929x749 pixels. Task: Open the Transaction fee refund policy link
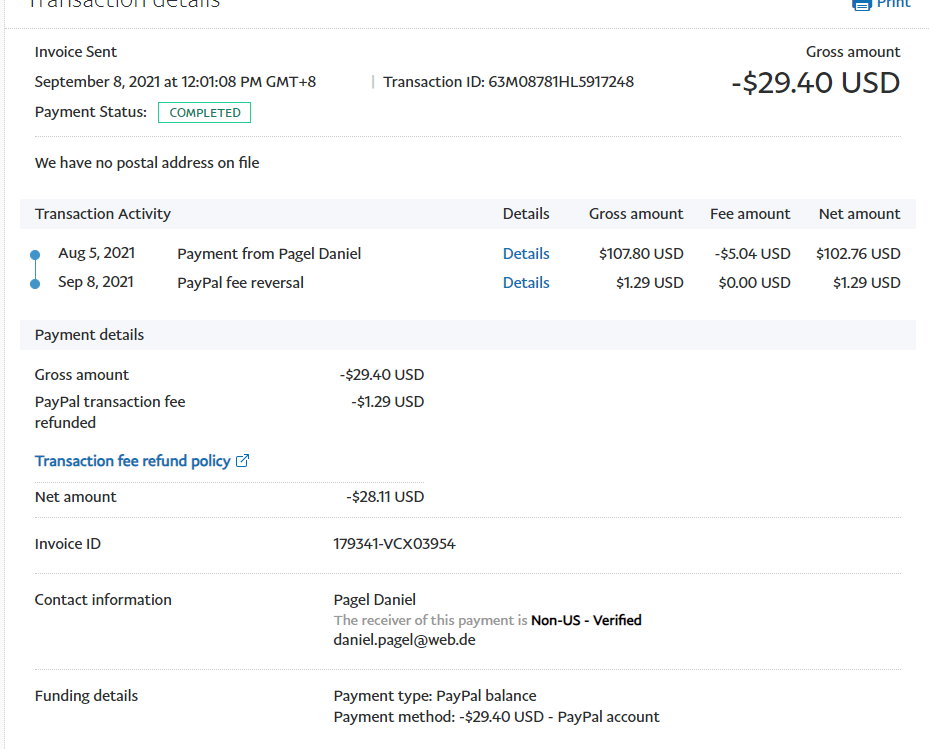(132, 461)
